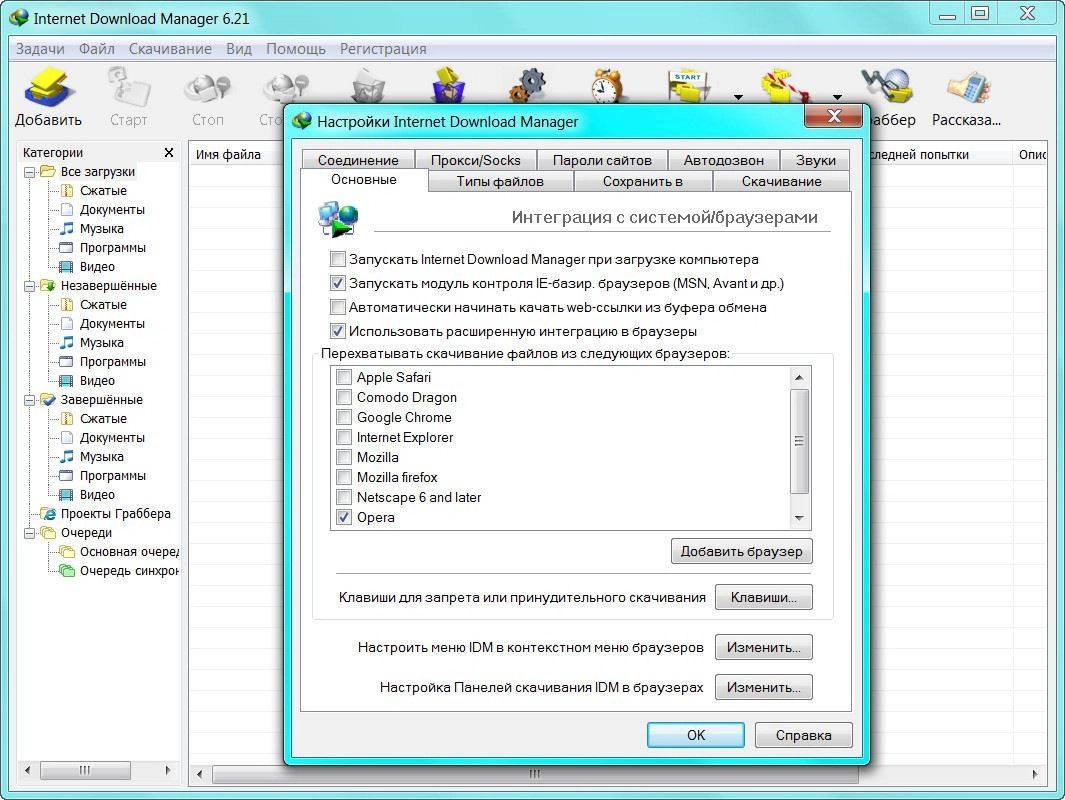Switch to the Звуки tab

point(815,160)
